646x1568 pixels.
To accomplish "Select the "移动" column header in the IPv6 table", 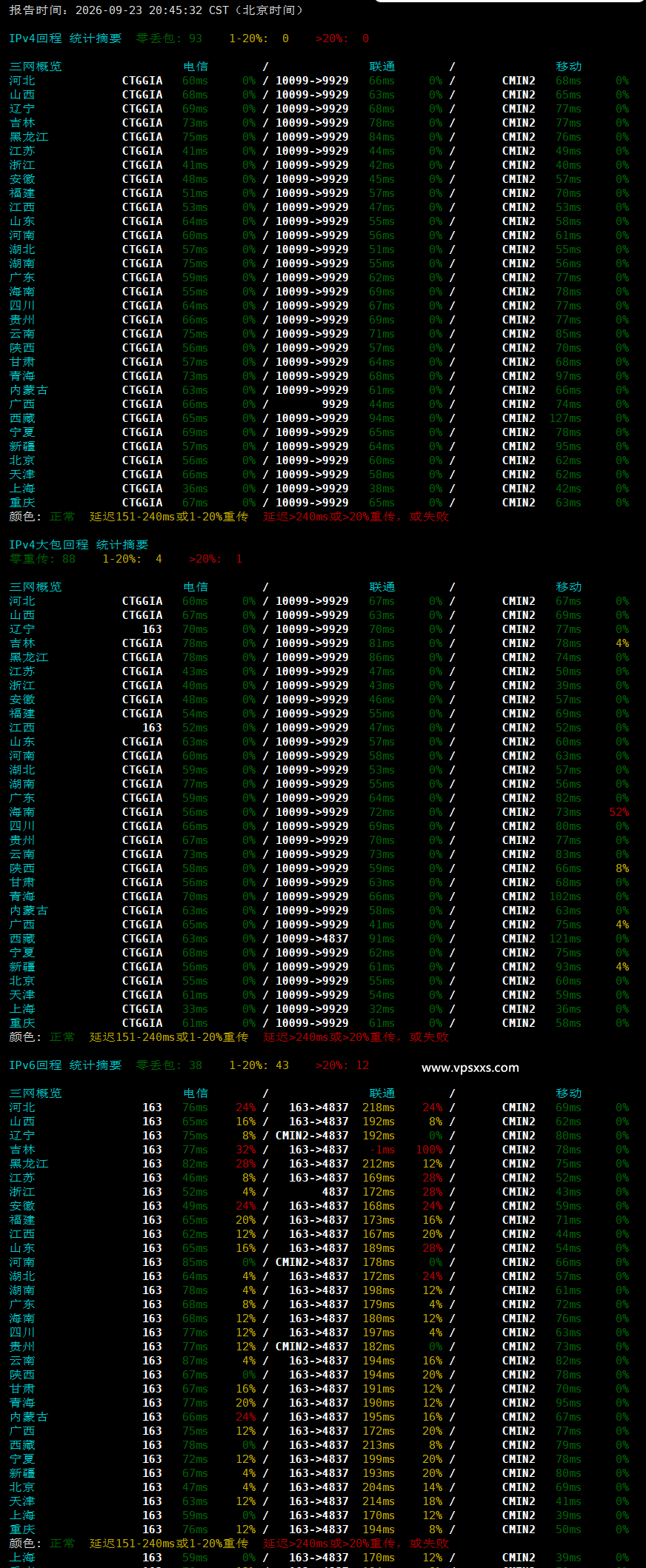I will [x=569, y=1093].
